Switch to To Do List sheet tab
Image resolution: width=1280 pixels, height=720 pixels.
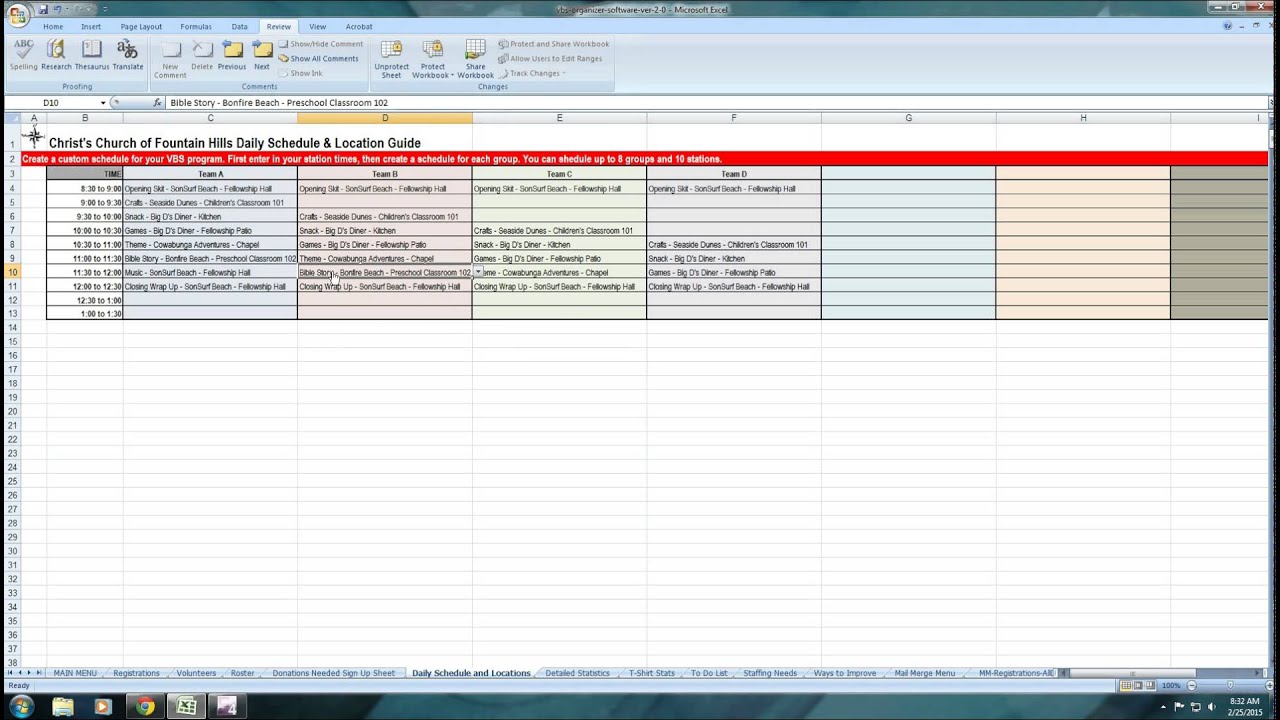click(x=709, y=673)
